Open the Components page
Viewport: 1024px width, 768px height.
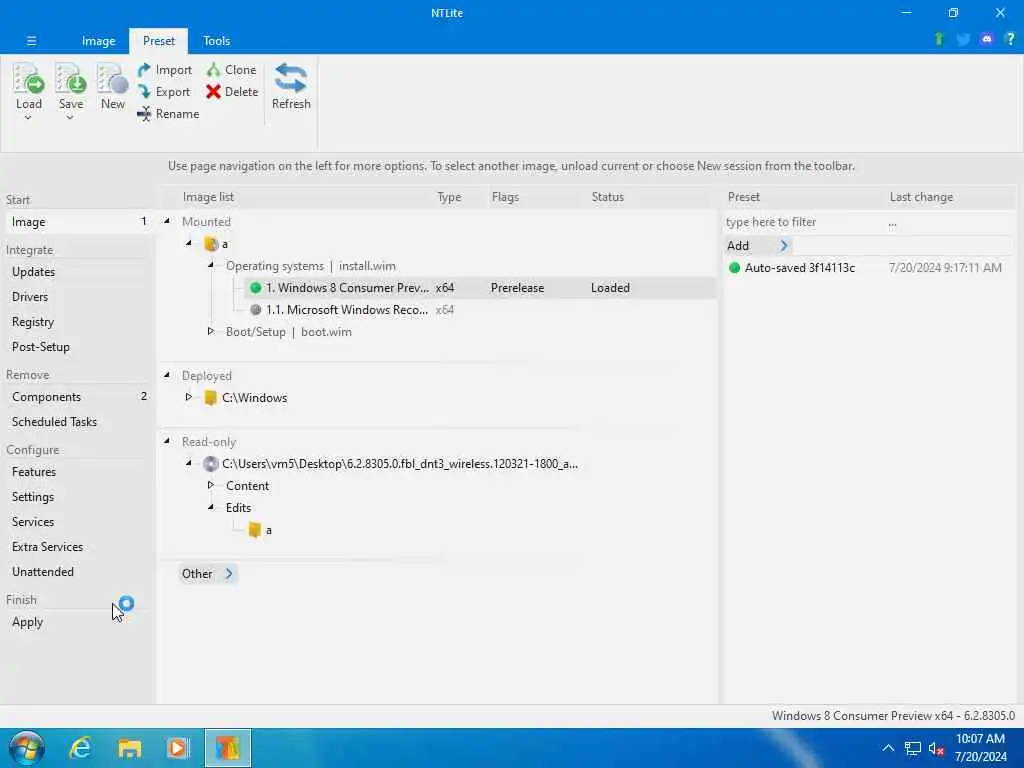coord(46,397)
